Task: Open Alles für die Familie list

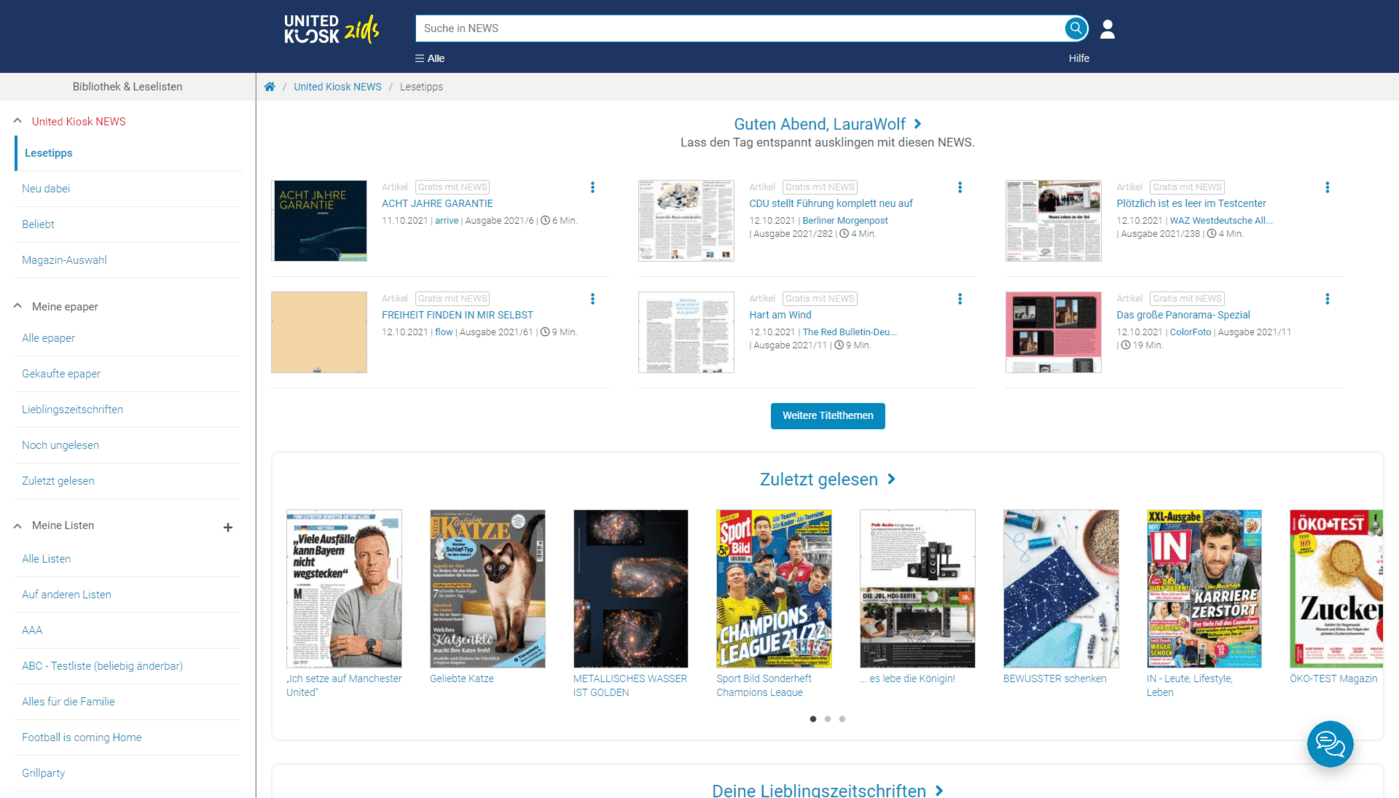Action: (68, 702)
